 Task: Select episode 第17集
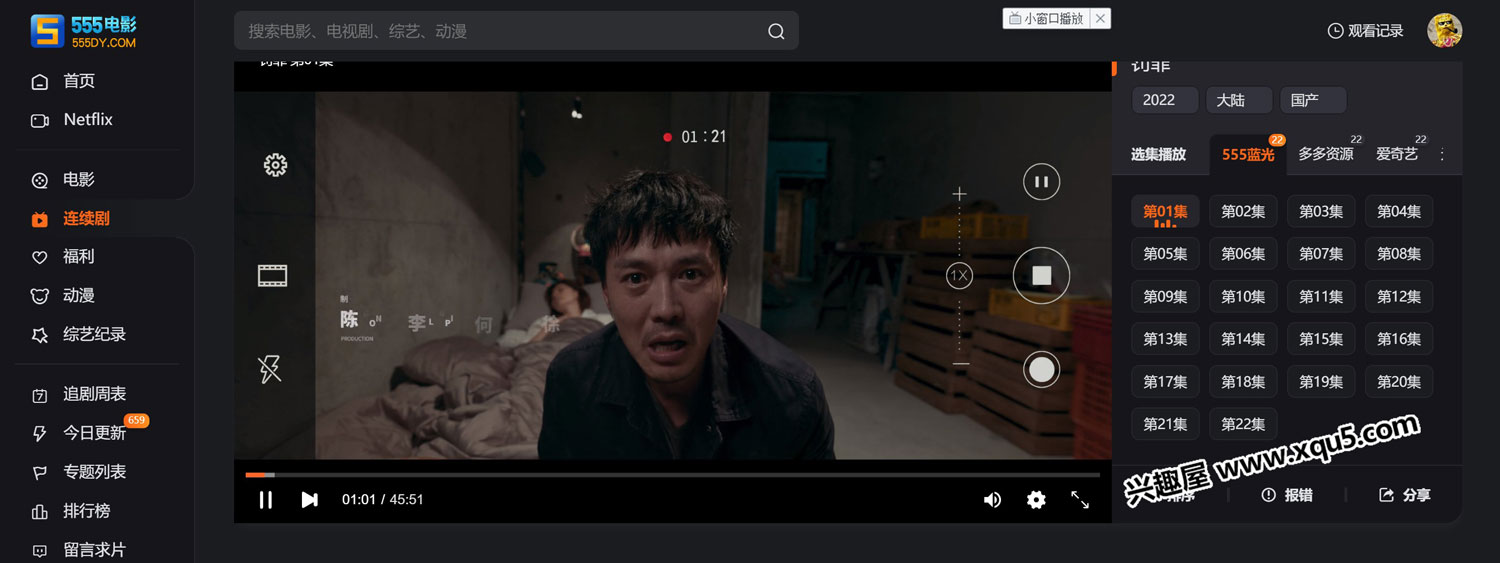(1165, 382)
